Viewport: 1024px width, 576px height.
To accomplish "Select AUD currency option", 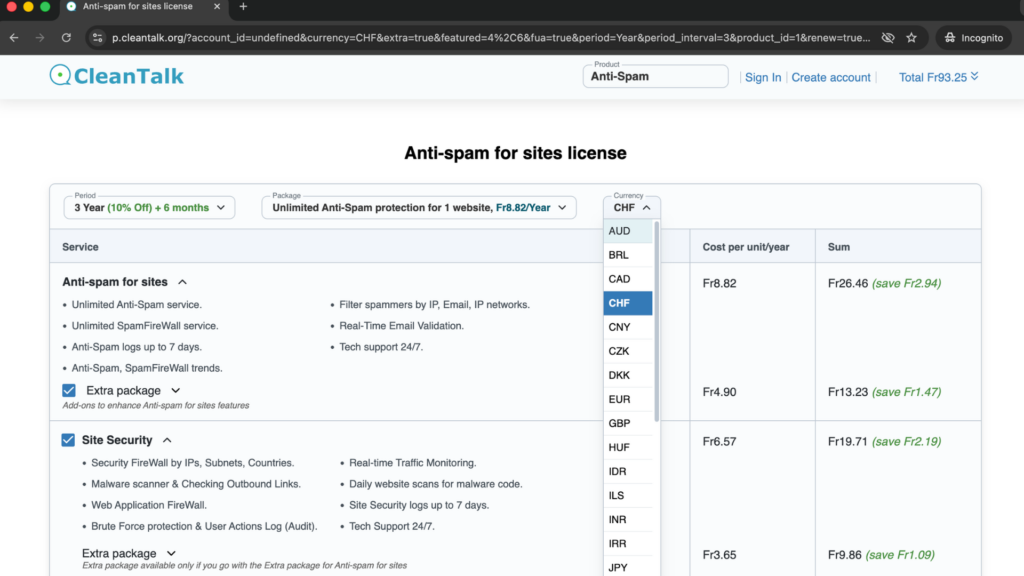I will [x=628, y=231].
